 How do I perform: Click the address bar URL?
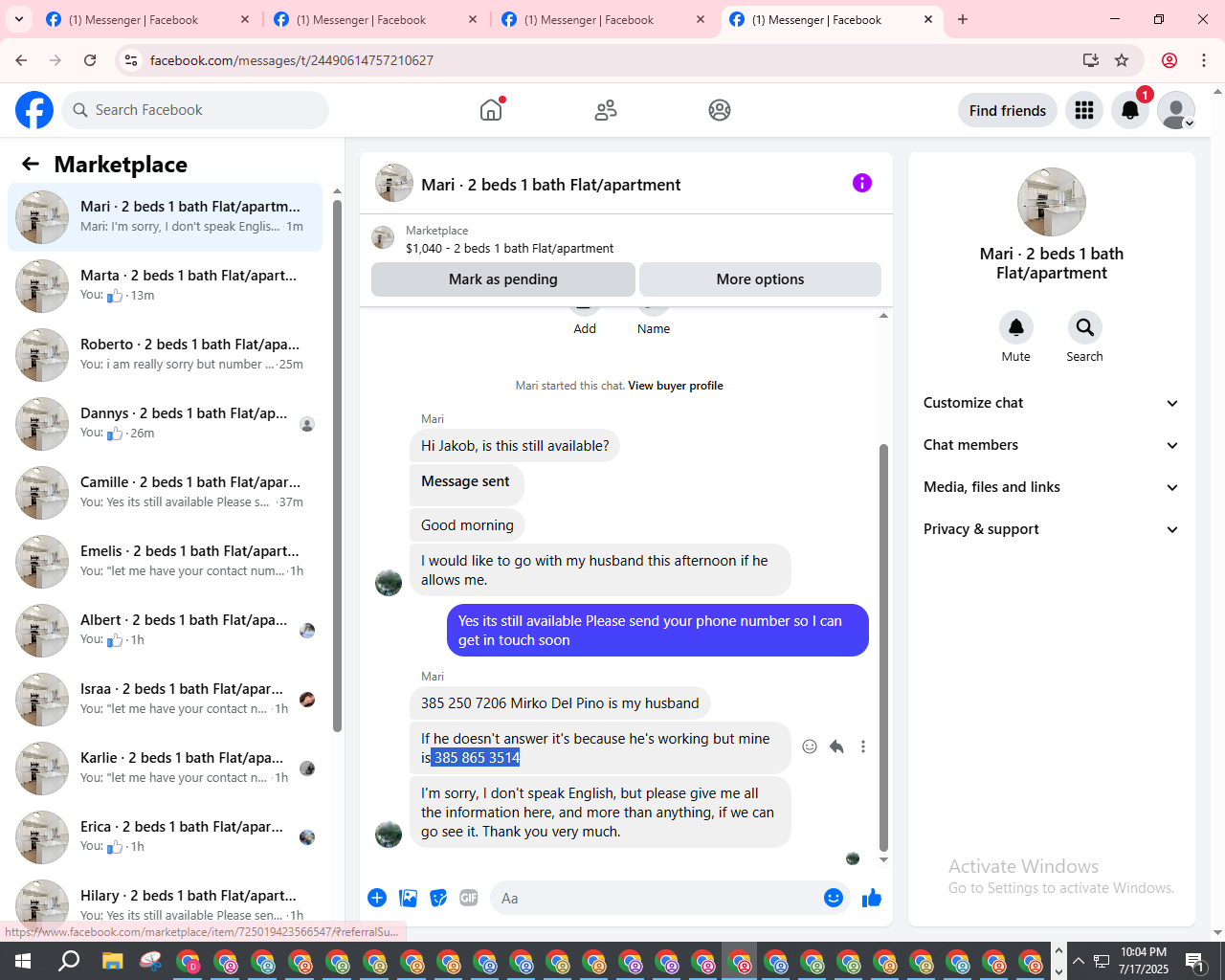292,60
